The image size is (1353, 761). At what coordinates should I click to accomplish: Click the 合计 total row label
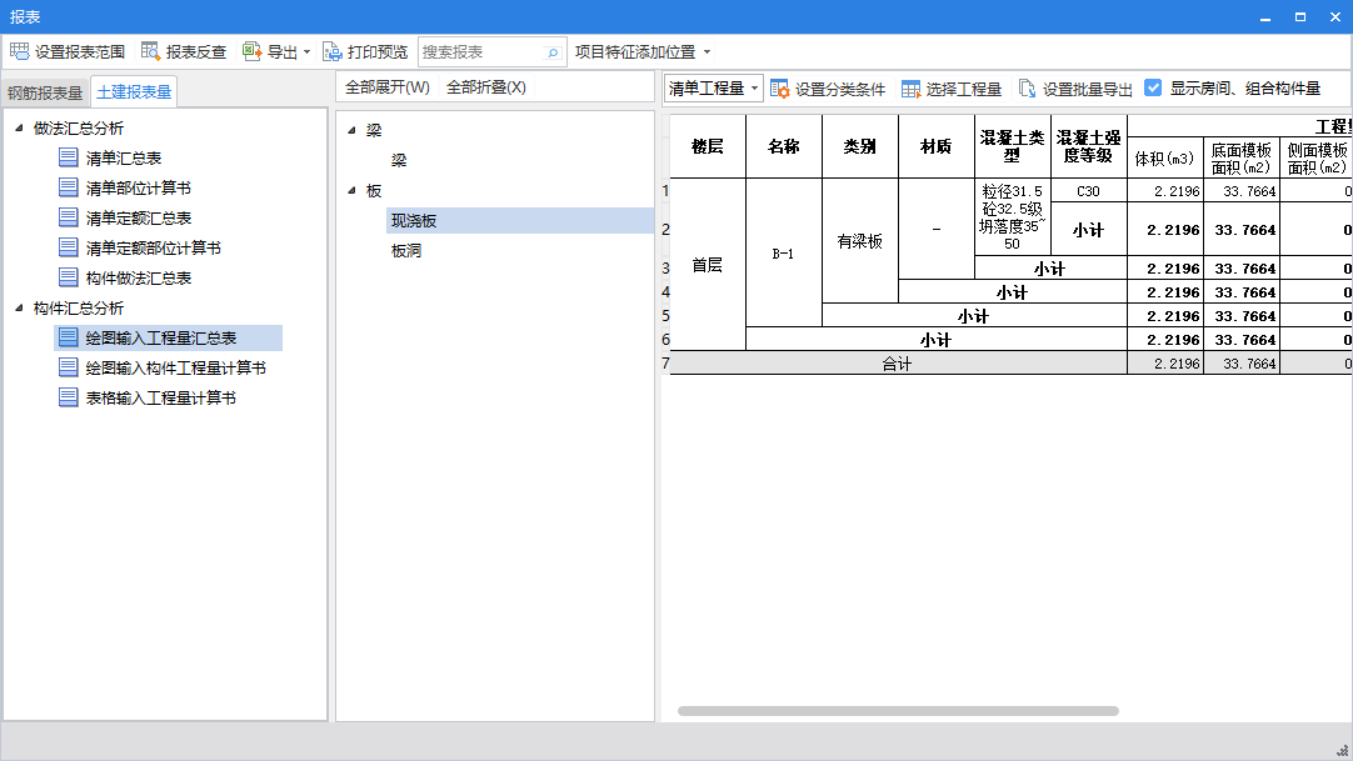(x=898, y=364)
